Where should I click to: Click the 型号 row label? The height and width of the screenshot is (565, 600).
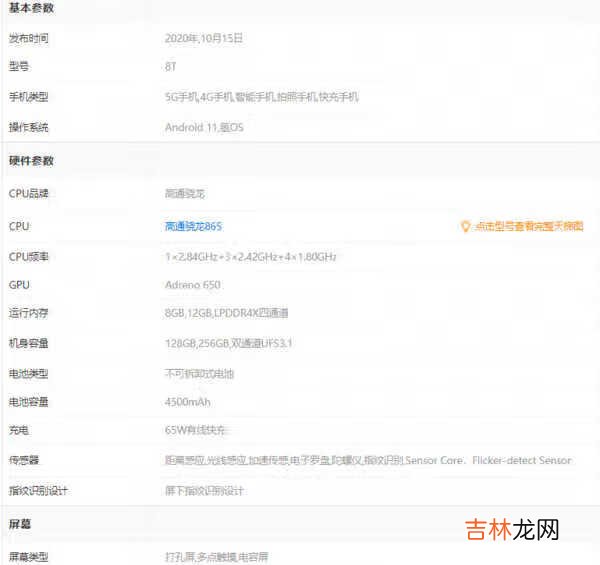point(19,67)
